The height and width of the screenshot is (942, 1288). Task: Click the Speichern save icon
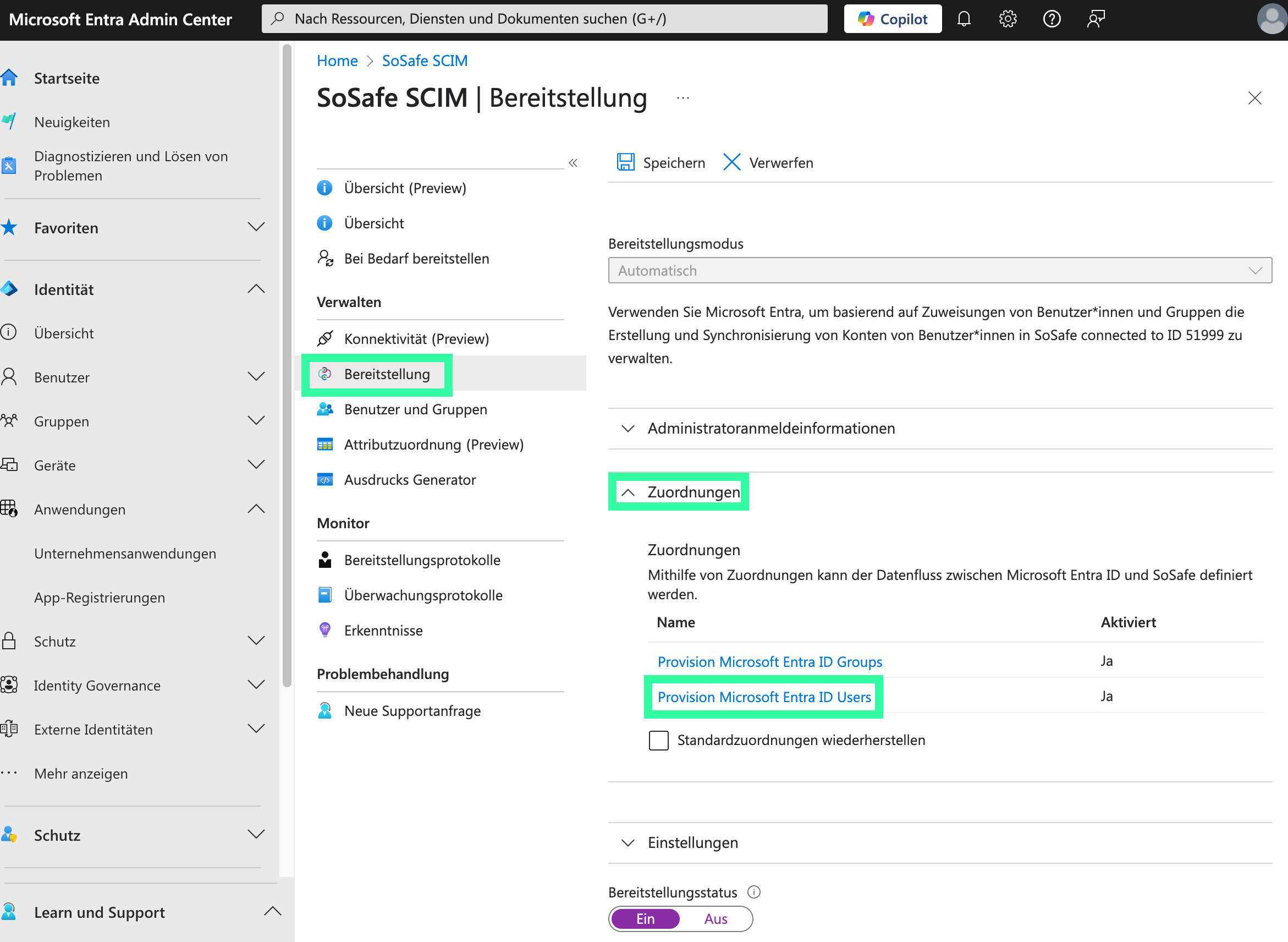point(625,162)
